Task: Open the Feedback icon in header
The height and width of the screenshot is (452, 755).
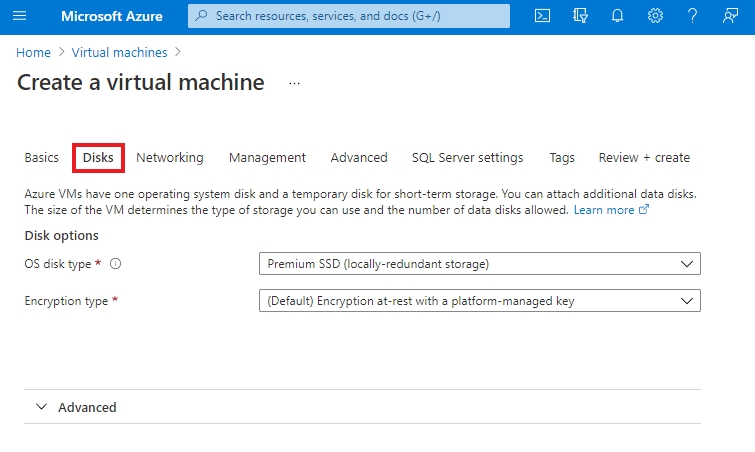Action: pyautogui.click(x=730, y=16)
